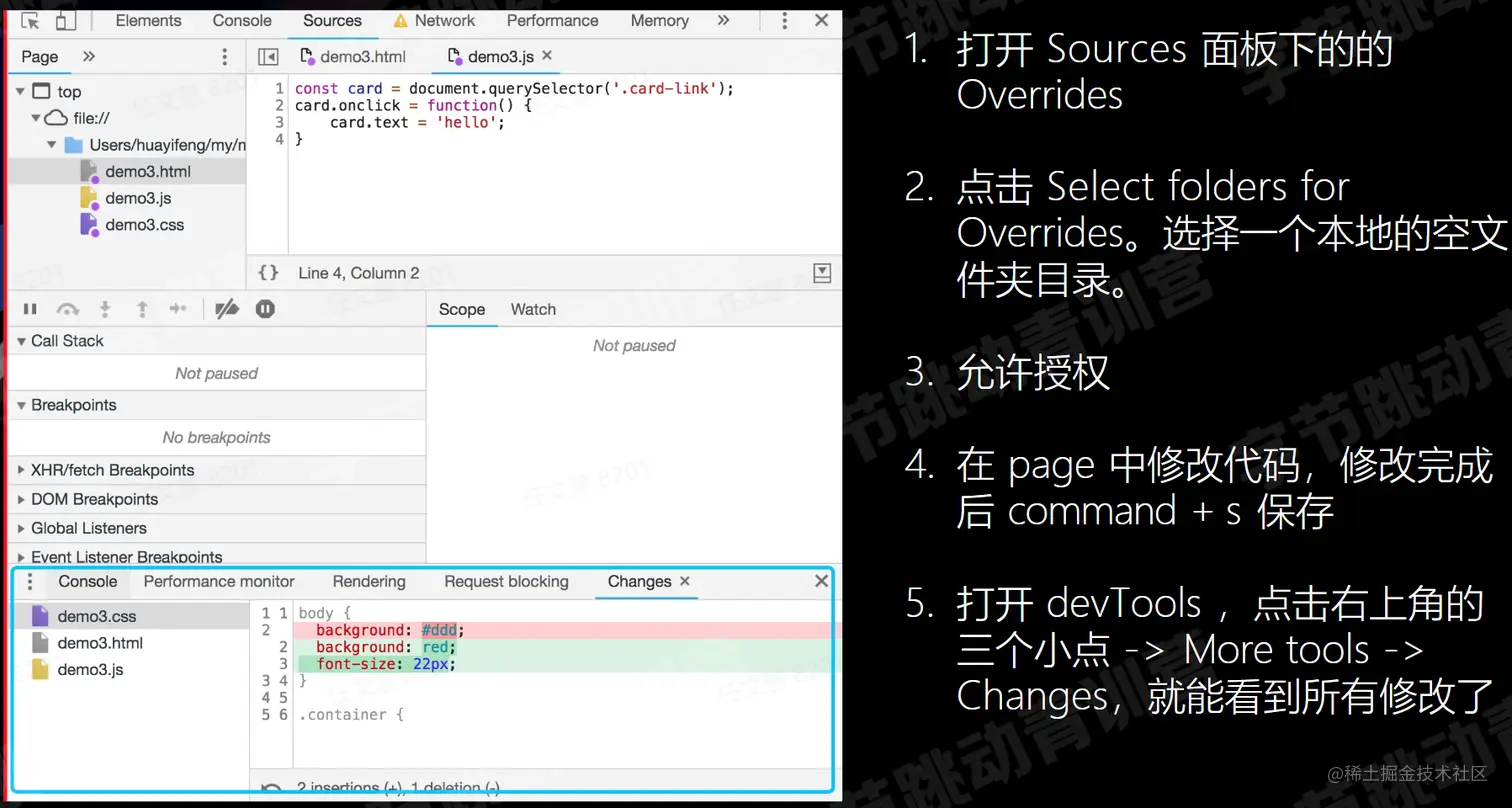Open the Request blocking drawer tab
1512x808 pixels.
(x=506, y=582)
